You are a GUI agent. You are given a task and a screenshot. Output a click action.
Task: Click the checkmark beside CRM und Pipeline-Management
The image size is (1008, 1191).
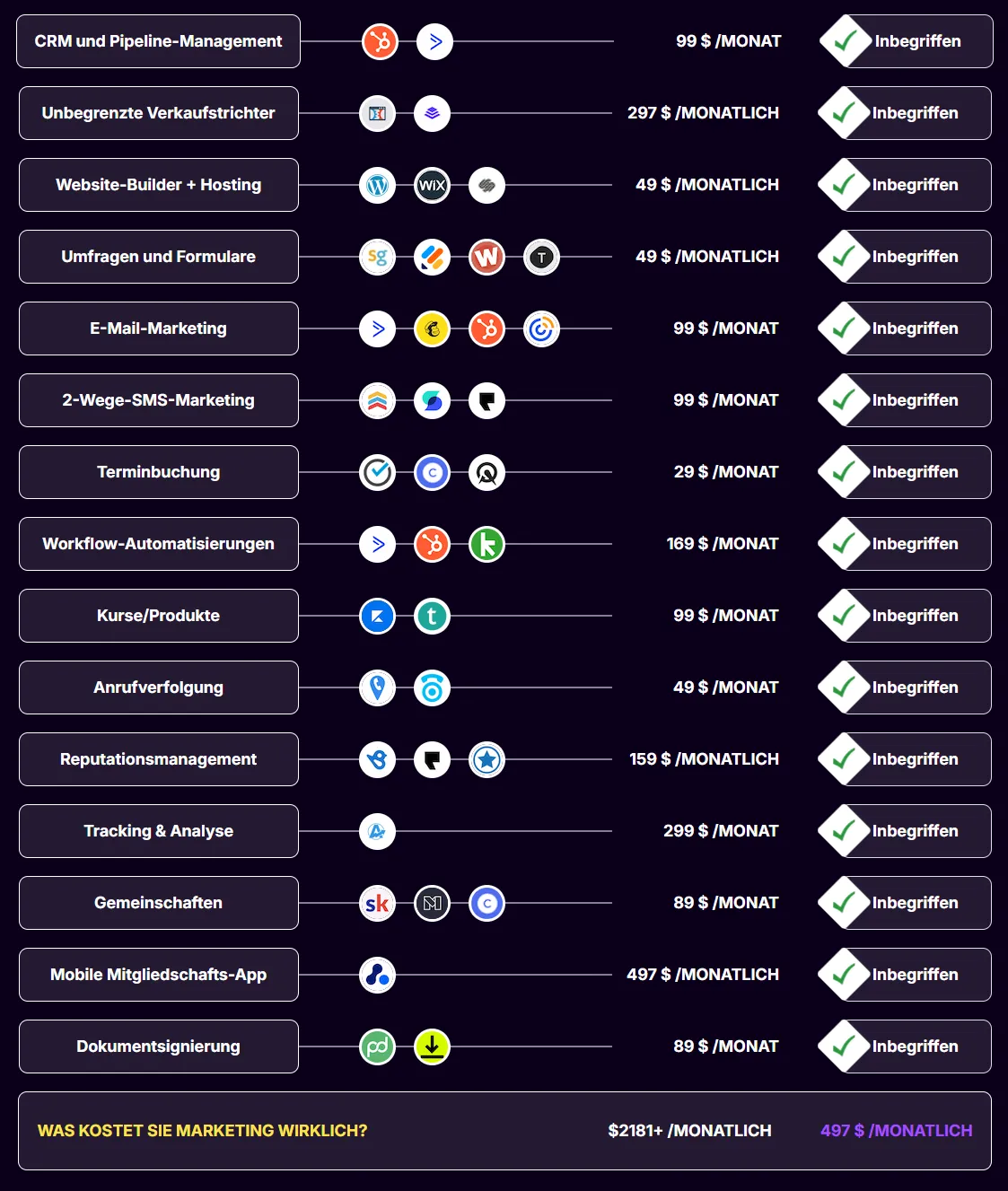(846, 41)
